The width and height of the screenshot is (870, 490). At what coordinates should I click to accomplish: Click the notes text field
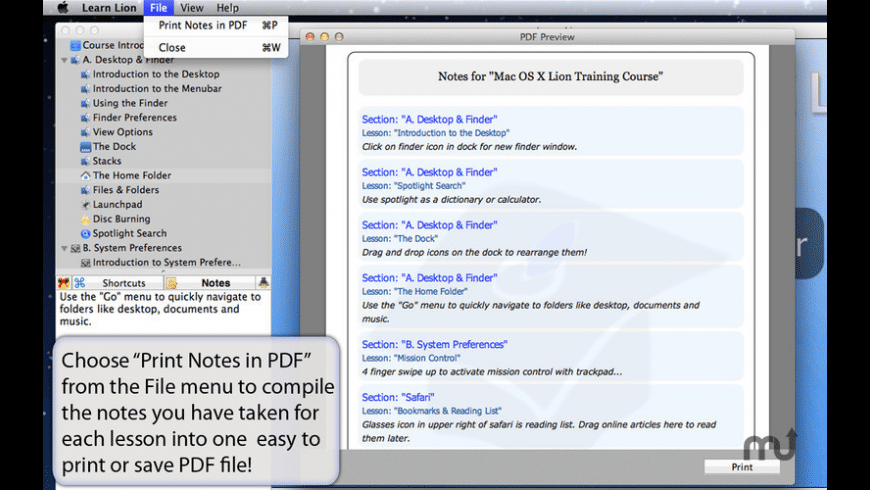coord(163,312)
